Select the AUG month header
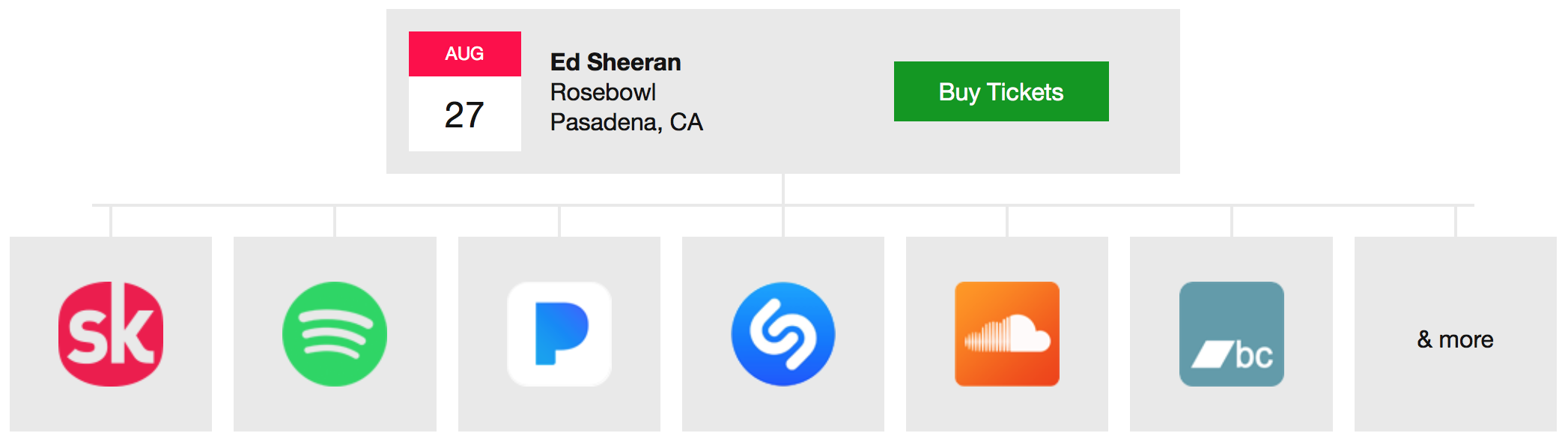1568x442 pixels. coord(465,54)
